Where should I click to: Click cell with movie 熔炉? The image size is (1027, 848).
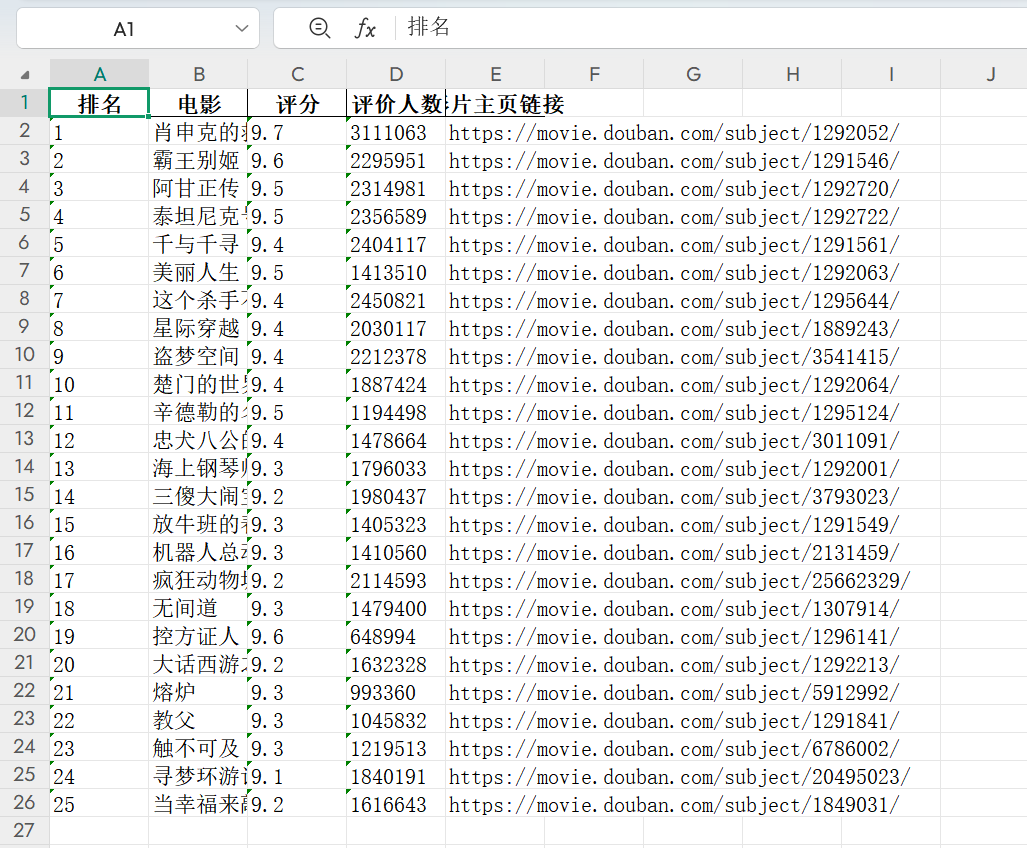pyautogui.click(x=198, y=692)
